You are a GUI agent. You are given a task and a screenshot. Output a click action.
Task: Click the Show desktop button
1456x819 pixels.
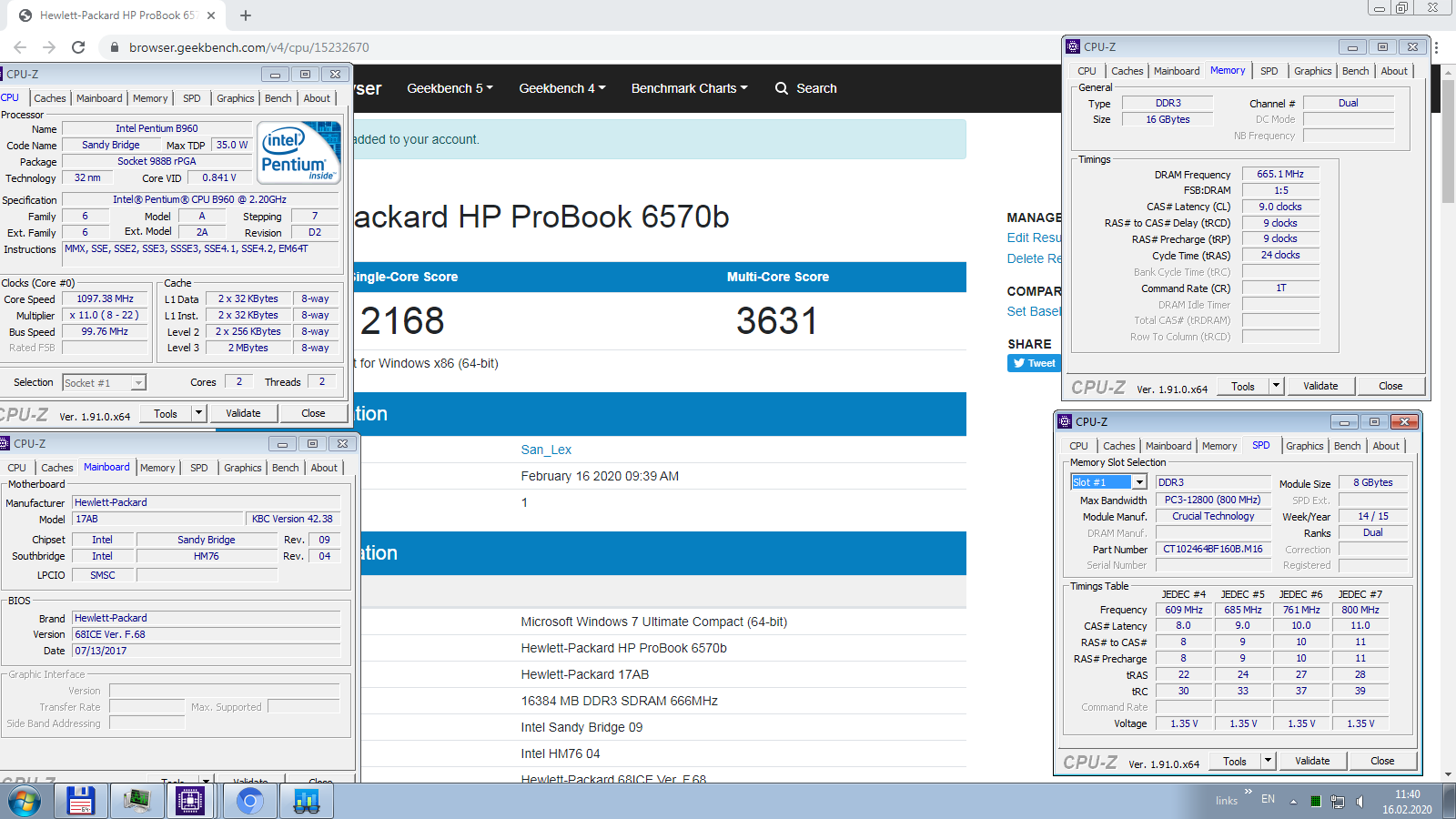click(1449, 802)
